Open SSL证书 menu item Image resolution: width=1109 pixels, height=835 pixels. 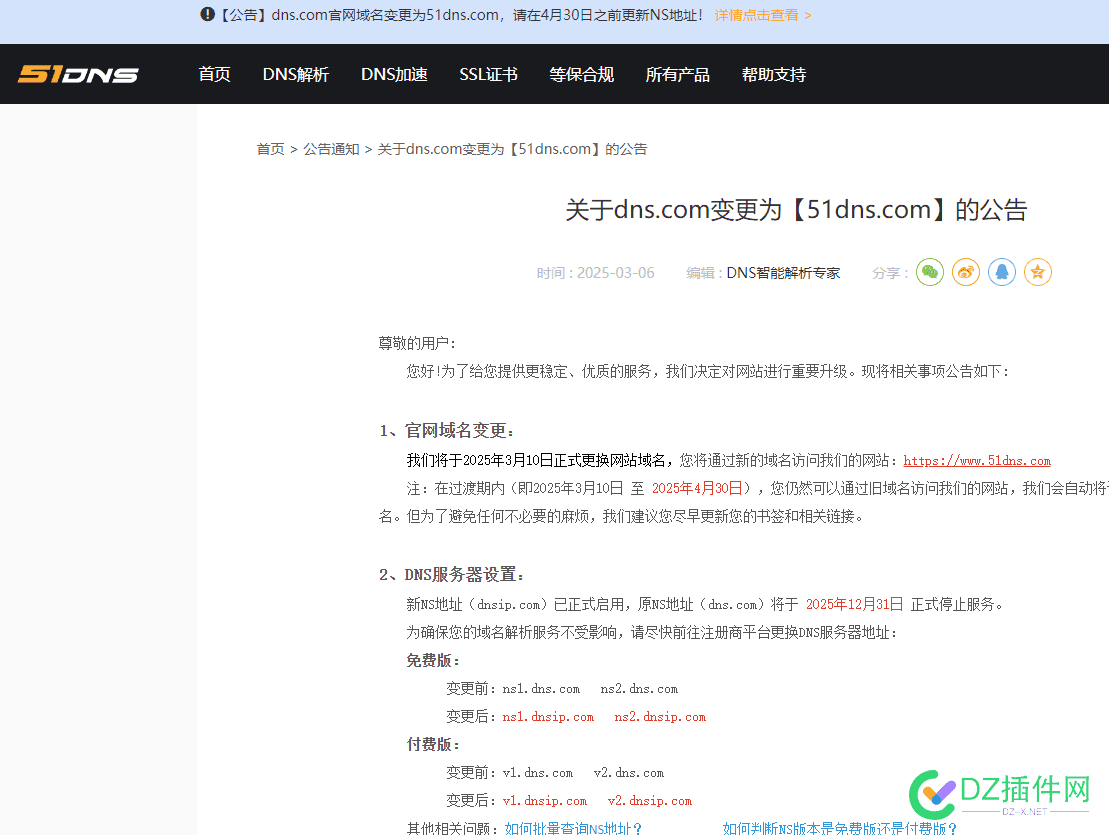coord(488,74)
